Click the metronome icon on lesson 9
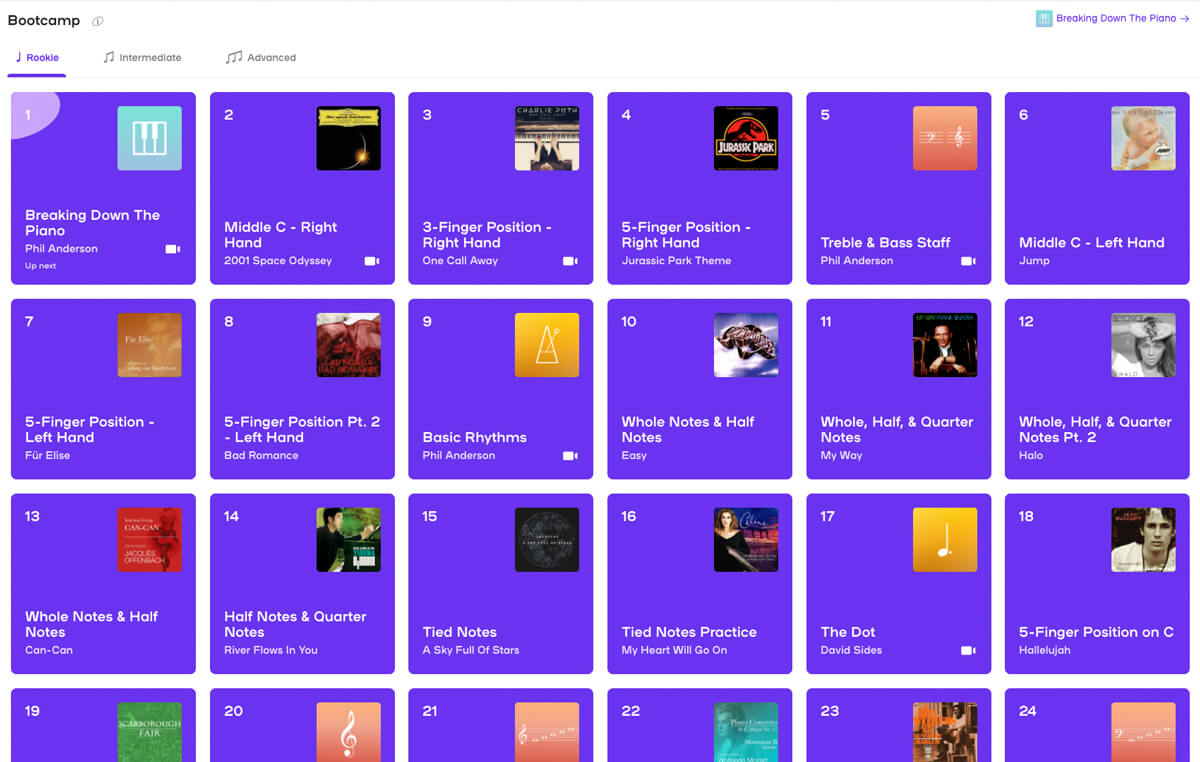Viewport: 1200px width, 762px height. (547, 345)
